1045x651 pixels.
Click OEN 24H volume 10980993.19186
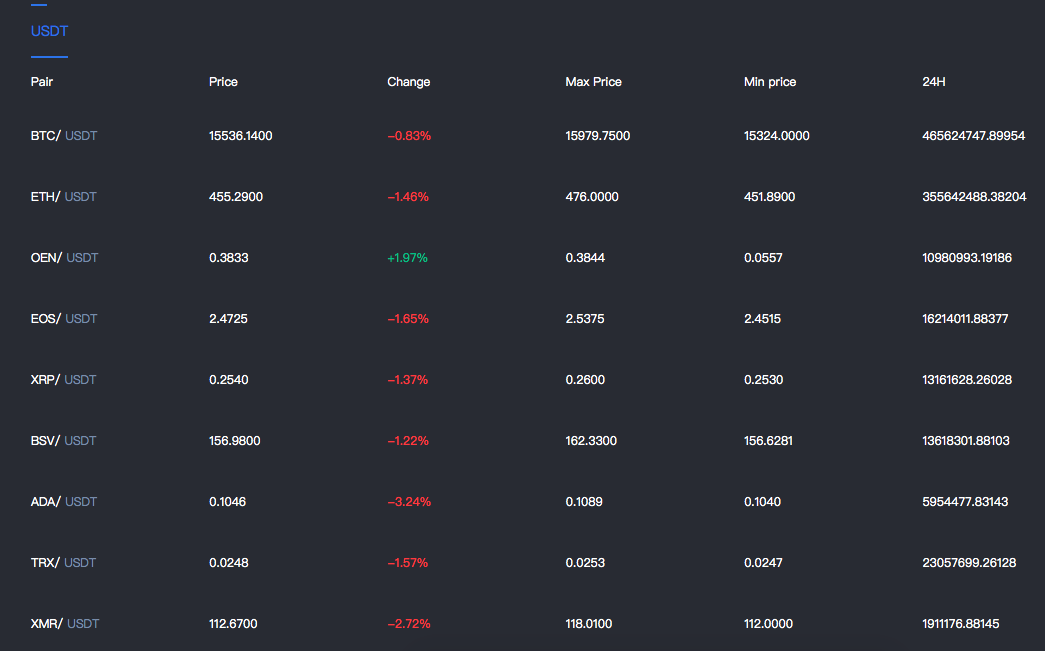tap(967, 258)
